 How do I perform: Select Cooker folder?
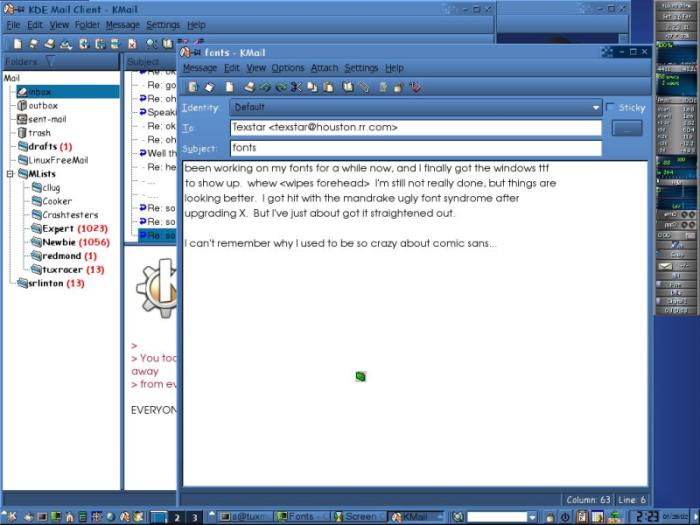(51, 201)
